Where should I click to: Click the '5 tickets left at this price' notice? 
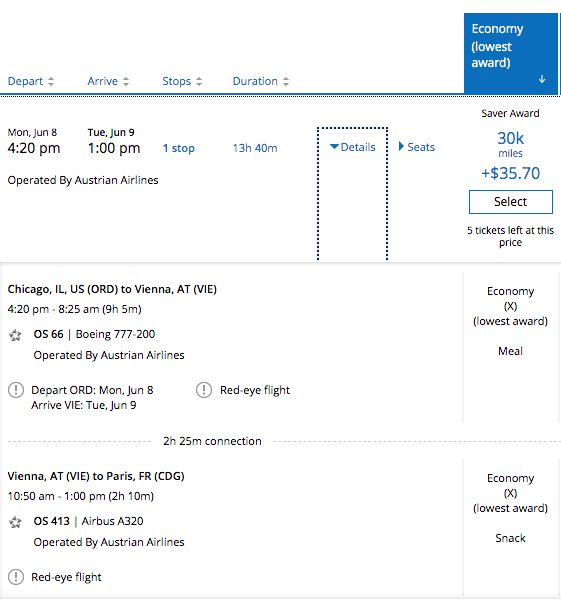click(511, 236)
